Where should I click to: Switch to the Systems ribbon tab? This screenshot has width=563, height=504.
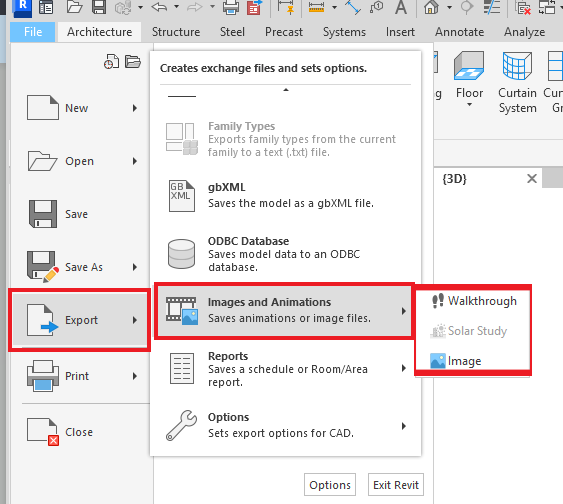pos(344,32)
